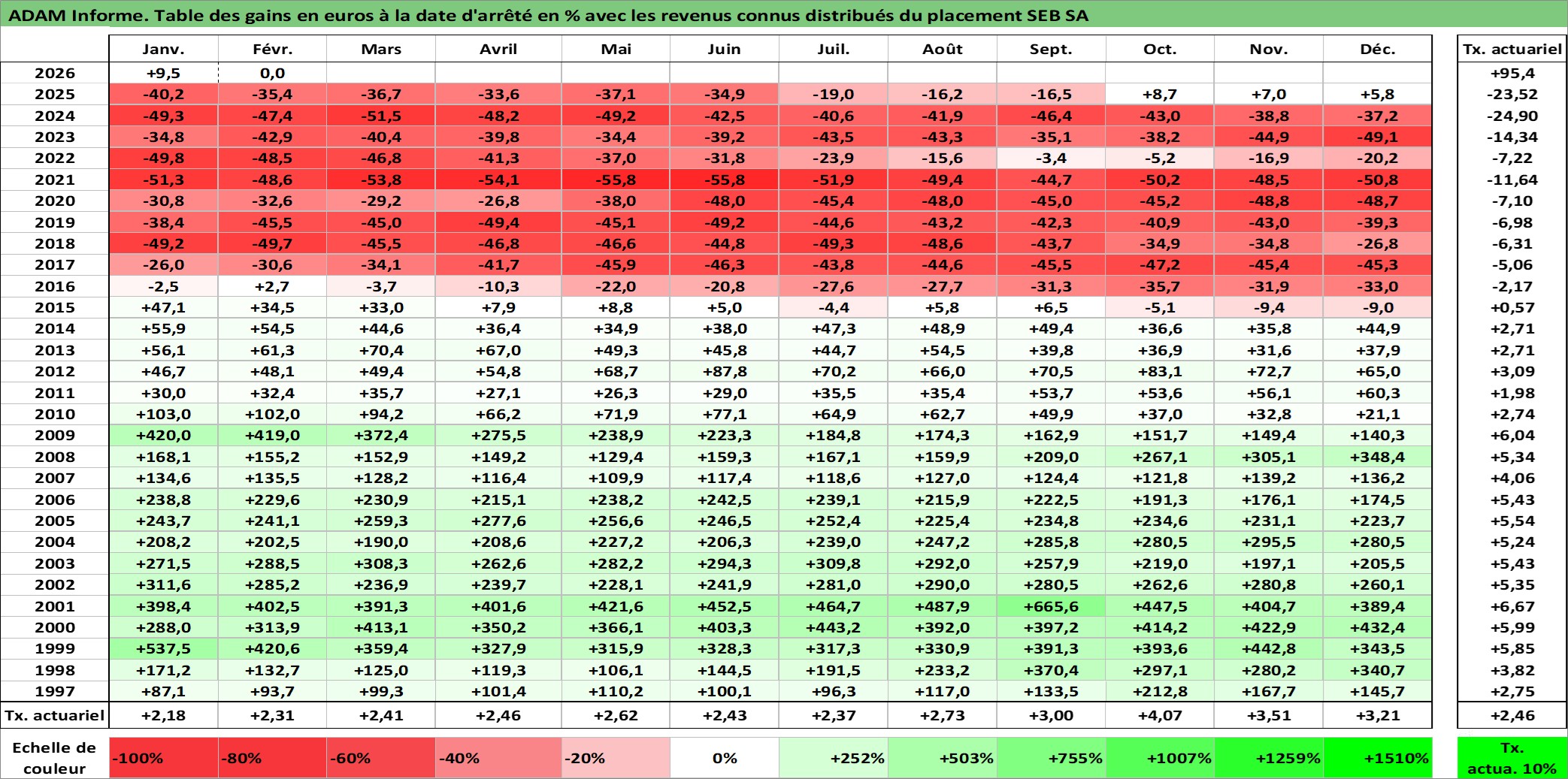Screen dimensions: 1568x779
Task: Select the +665,6 cell in 2001 row
Action: pos(1052,606)
